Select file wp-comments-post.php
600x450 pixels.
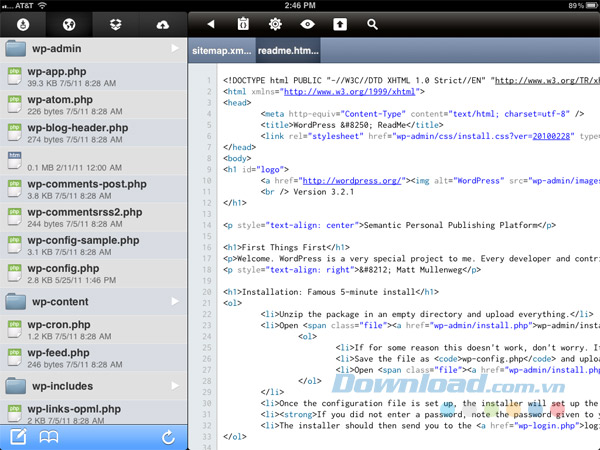tap(93, 189)
